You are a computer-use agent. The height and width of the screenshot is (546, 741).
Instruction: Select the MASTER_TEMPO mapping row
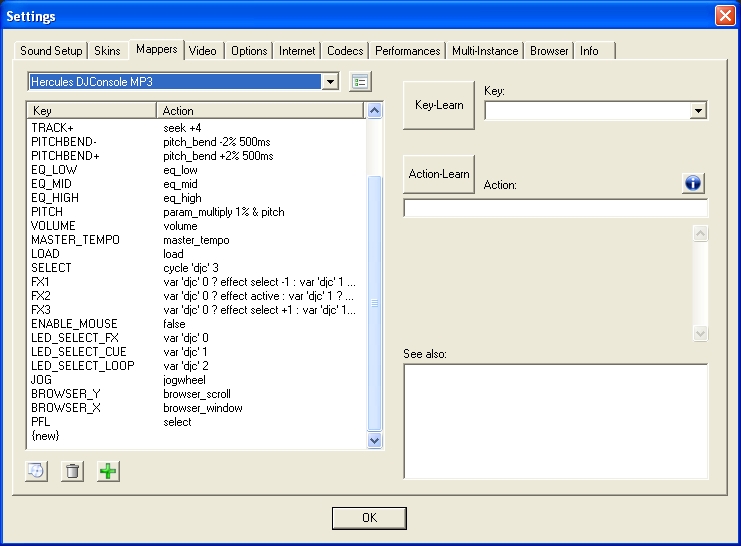pos(75,240)
